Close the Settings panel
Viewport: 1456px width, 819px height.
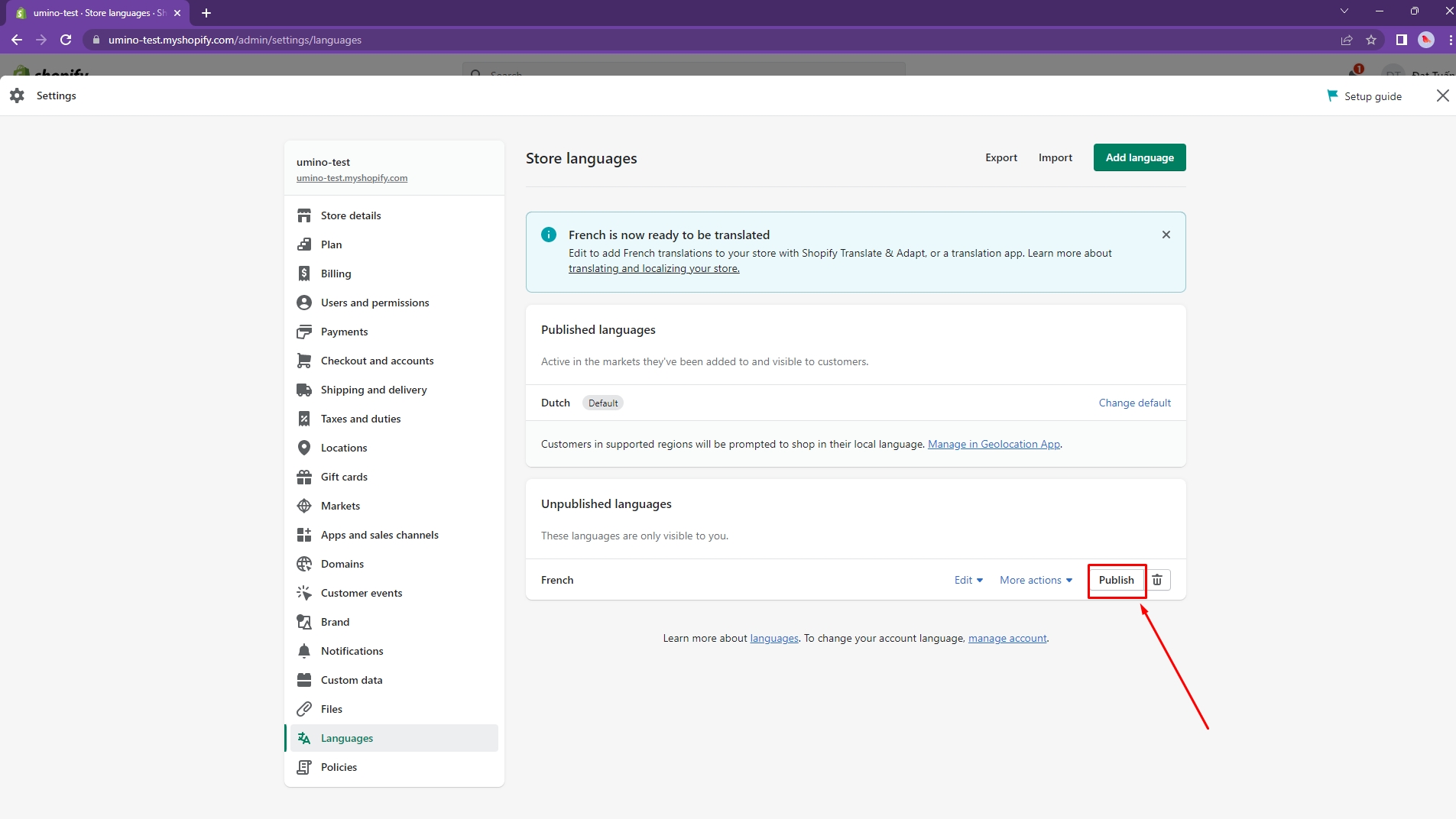coord(1442,95)
